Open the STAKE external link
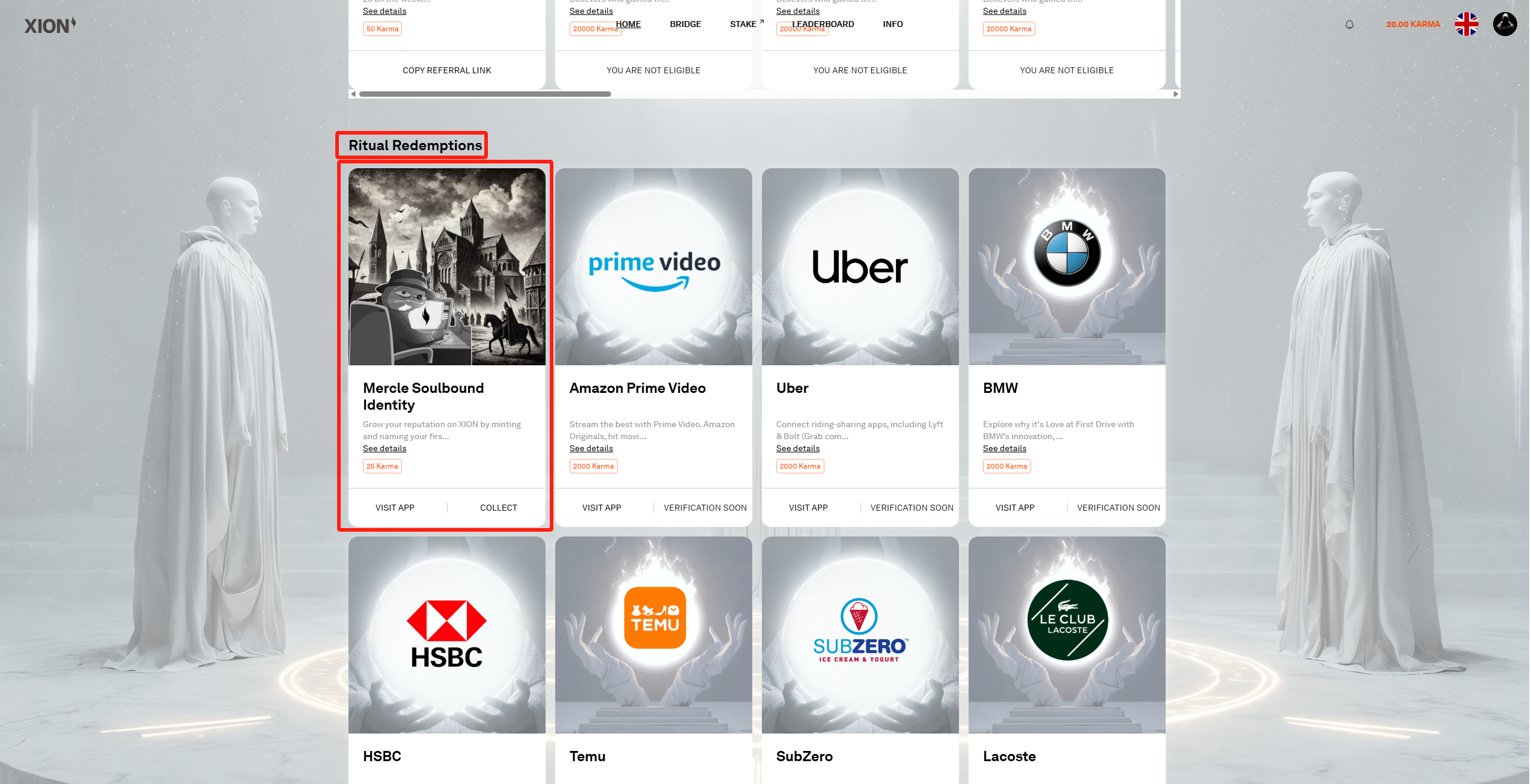The height and width of the screenshot is (784, 1531). [747, 24]
